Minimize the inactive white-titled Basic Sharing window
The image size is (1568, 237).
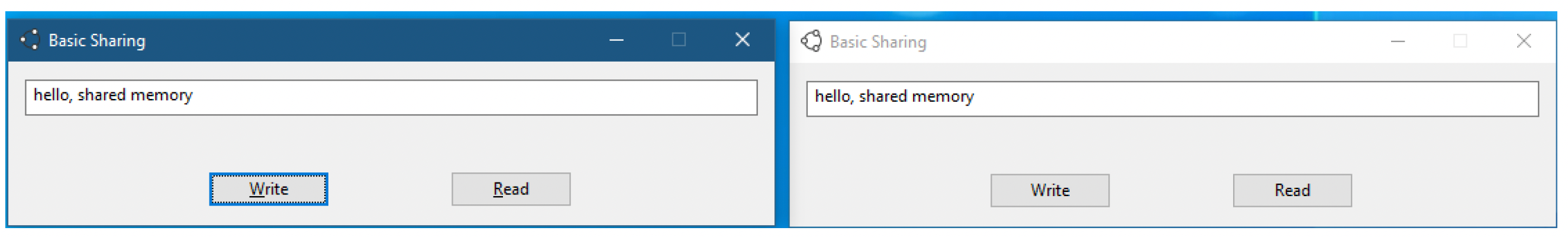click(x=1398, y=41)
